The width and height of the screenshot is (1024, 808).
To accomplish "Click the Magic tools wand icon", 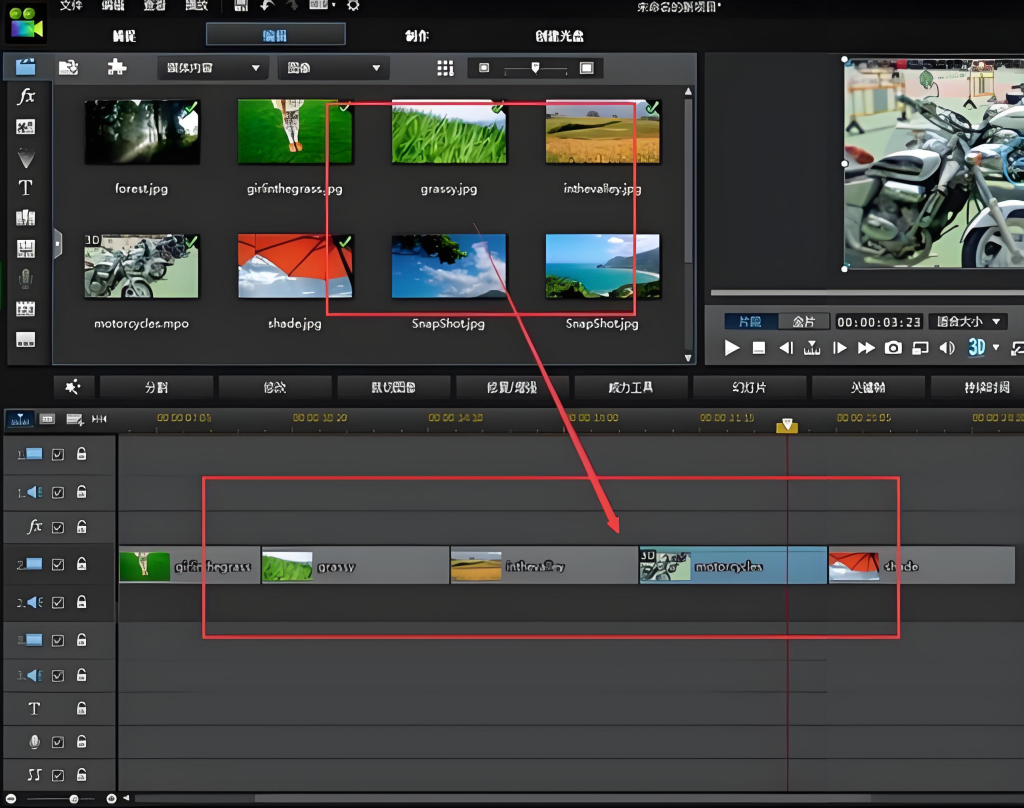I will coord(73,387).
